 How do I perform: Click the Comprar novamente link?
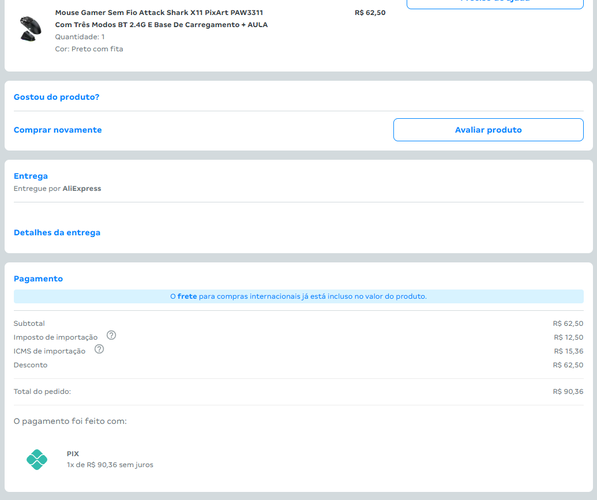[58, 130]
